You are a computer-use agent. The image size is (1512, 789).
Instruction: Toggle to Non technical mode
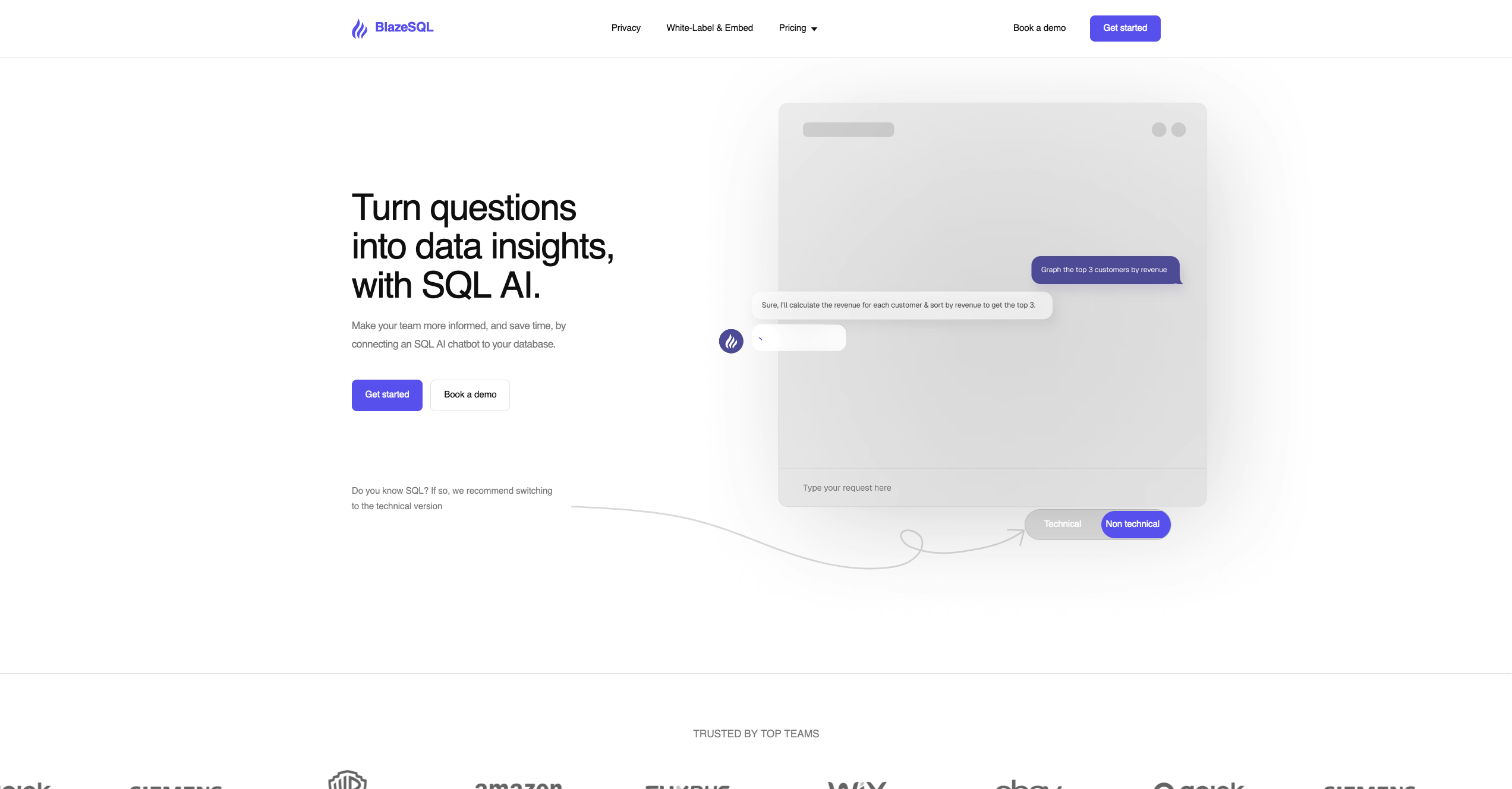point(1132,524)
